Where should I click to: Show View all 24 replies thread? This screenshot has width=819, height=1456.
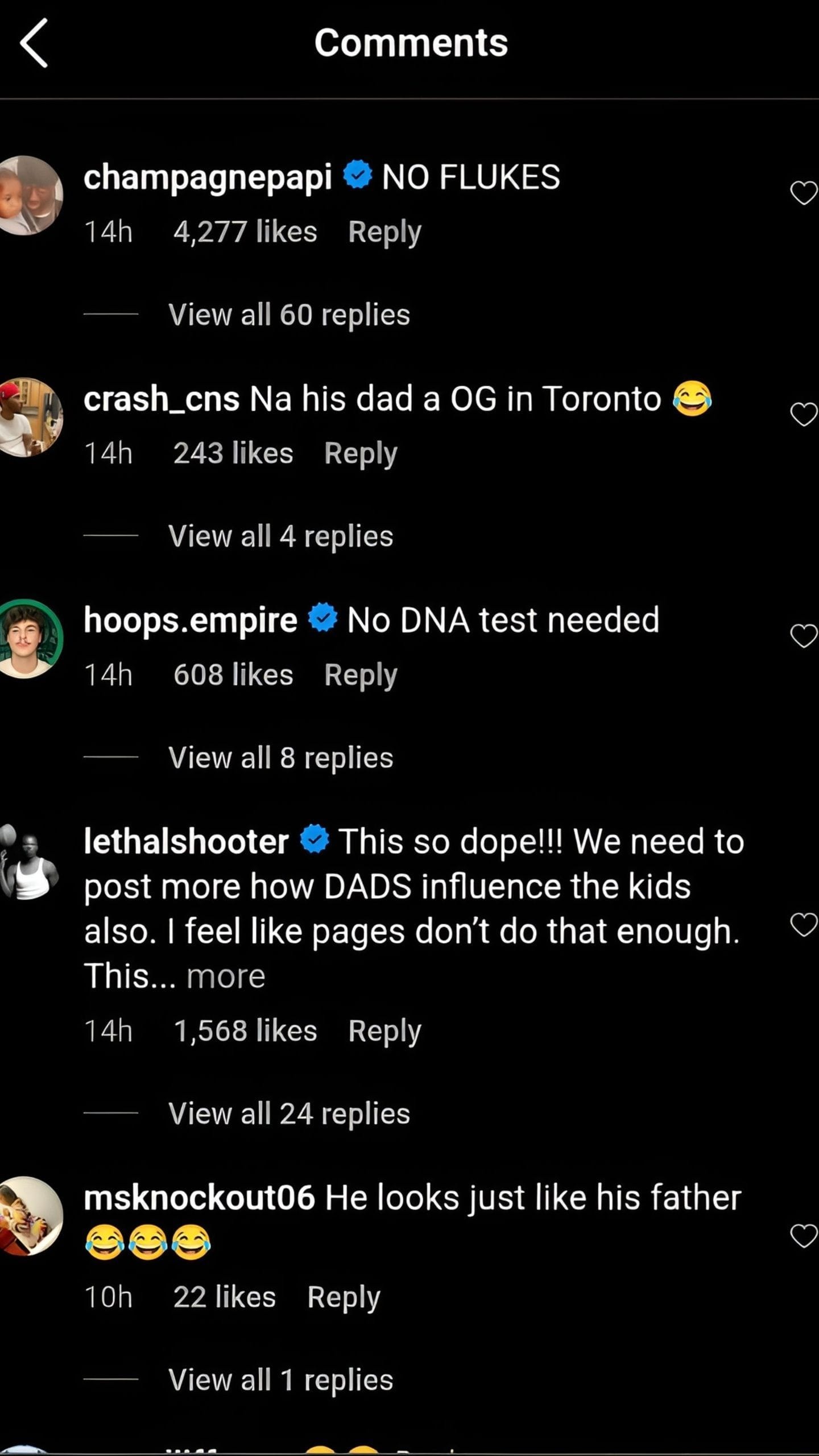point(289,1113)
